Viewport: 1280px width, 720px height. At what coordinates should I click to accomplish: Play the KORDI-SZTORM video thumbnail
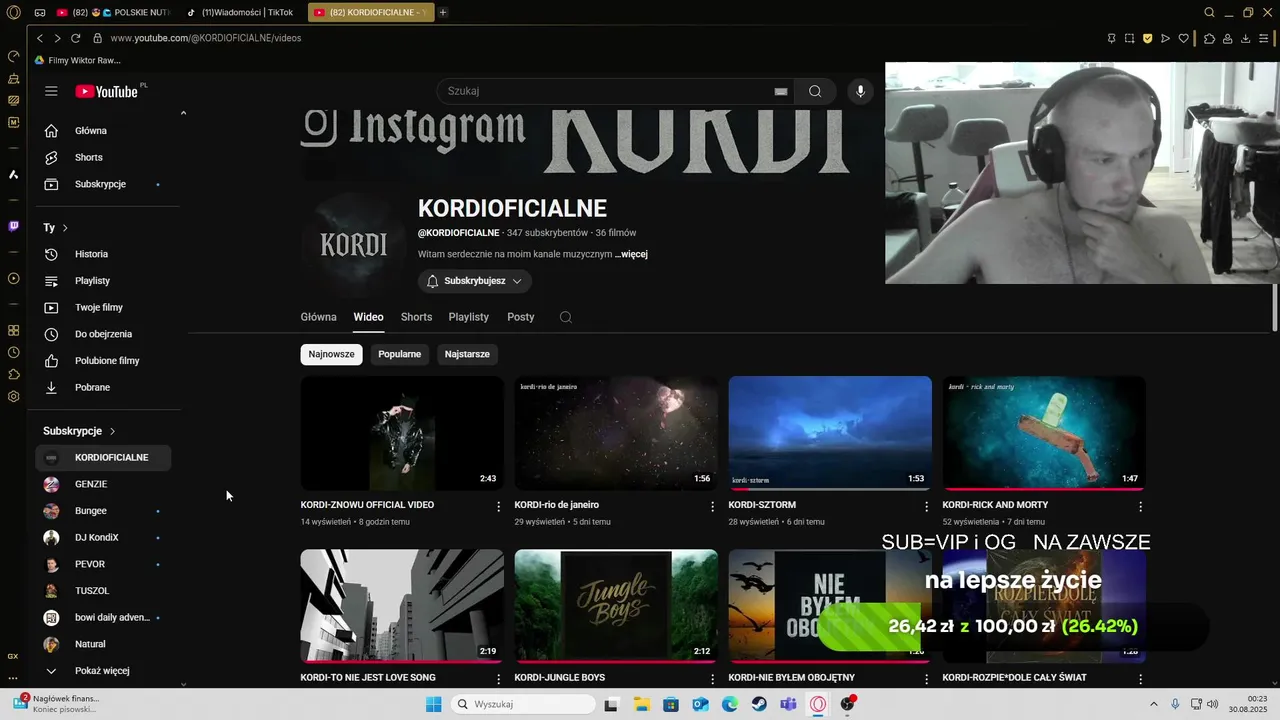click(x=830, y=433)
